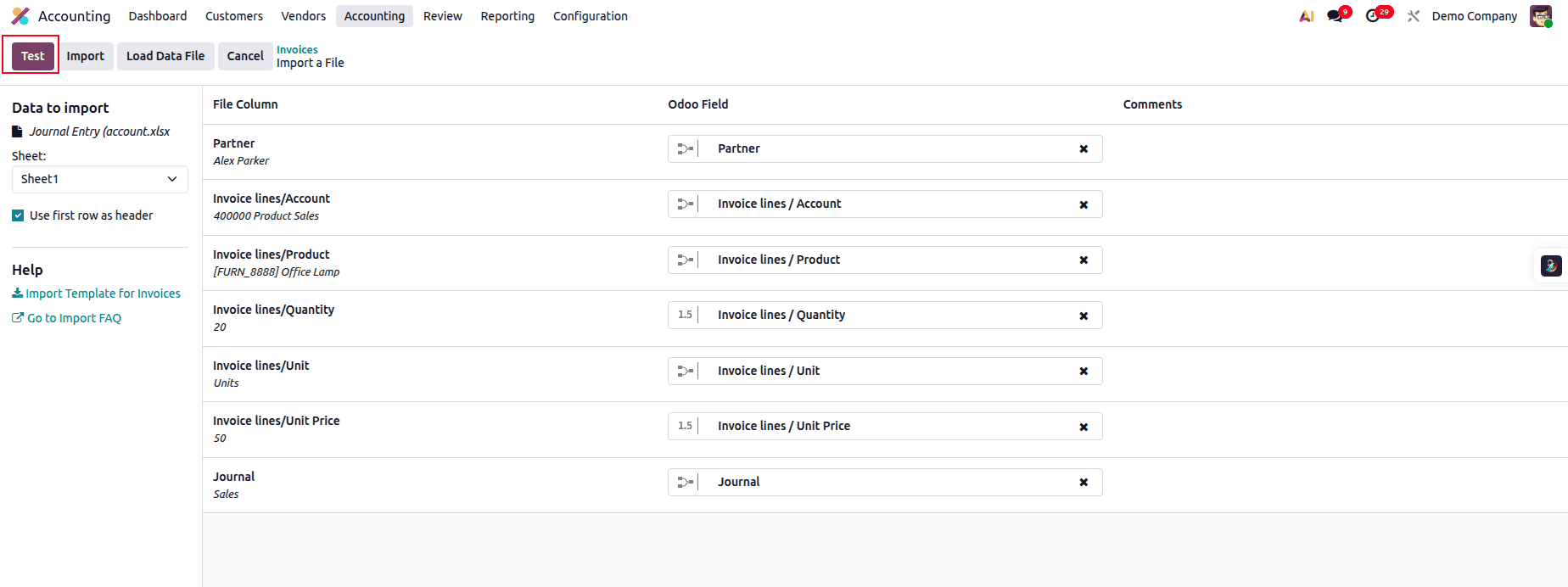
Task: Open the conversations chat bubble icon
Action: click(1336, 16)
